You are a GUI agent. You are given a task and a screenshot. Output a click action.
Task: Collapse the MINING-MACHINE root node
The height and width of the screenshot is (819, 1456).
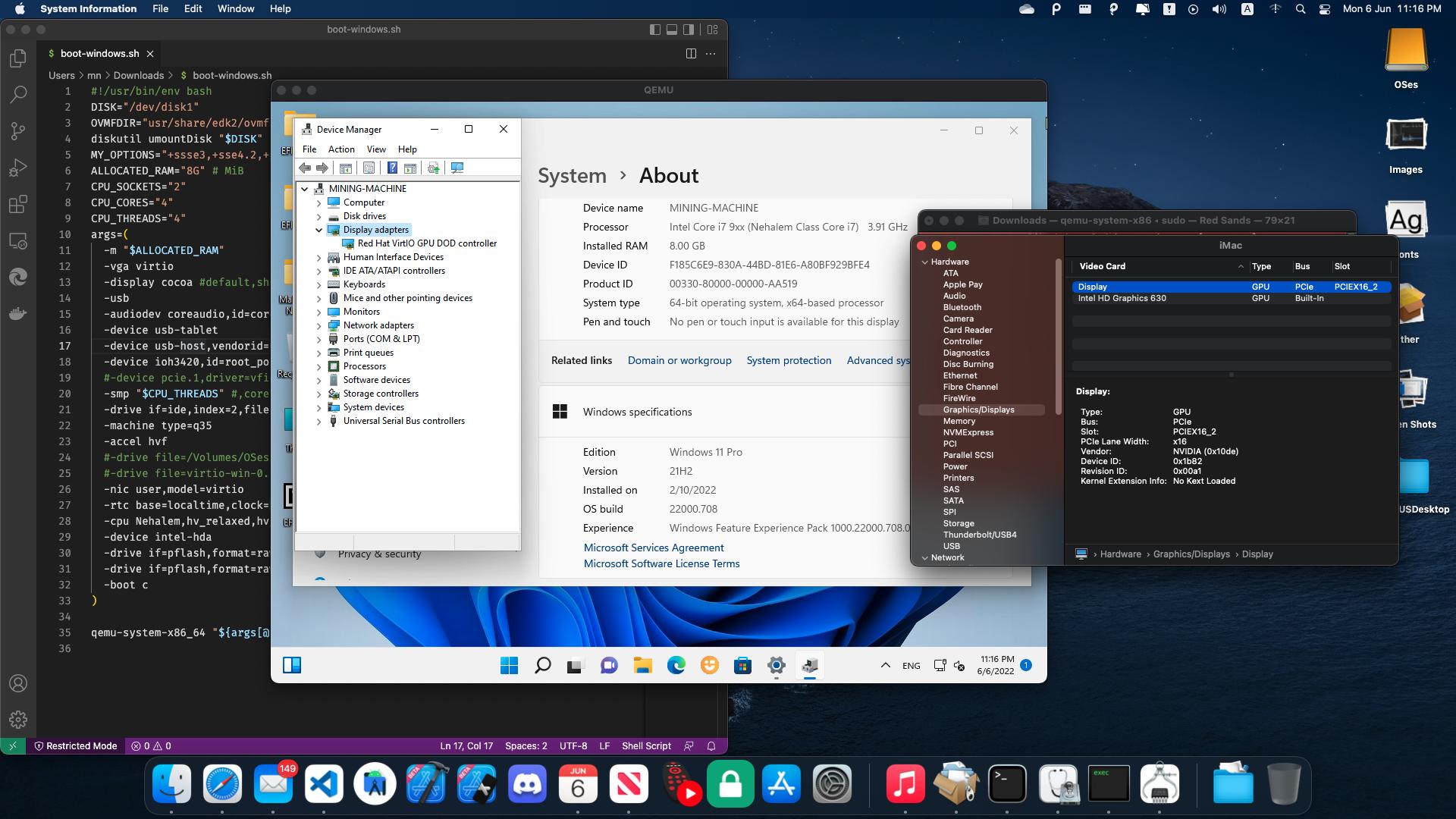point(305,189)
